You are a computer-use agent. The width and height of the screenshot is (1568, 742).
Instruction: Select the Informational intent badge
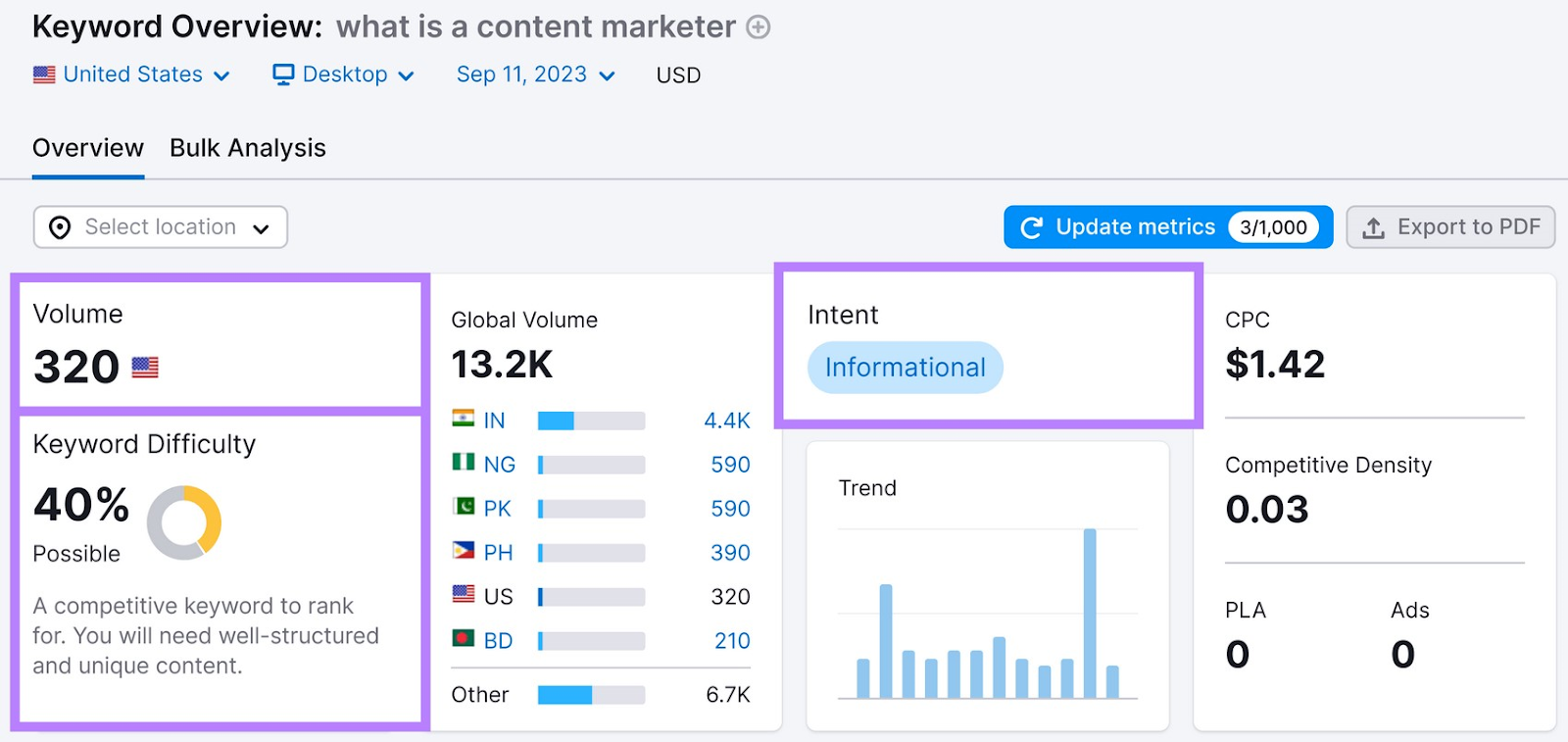[x=904, y=368]
